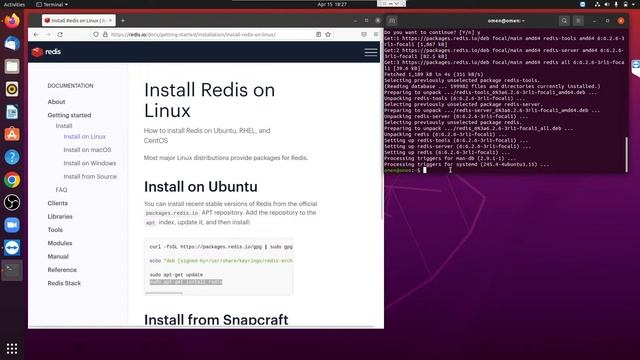Viewport: 640px width, 360px height.
Task: Expand the Terminal title dropdown arrow
Action: pyautogui.click(x=523, y=21)
